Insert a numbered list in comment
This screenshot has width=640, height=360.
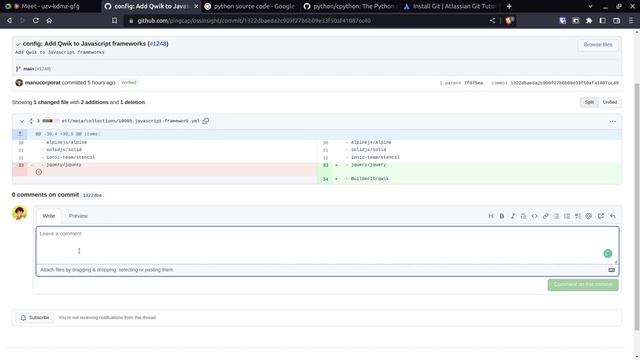click(x=567, y=216)
